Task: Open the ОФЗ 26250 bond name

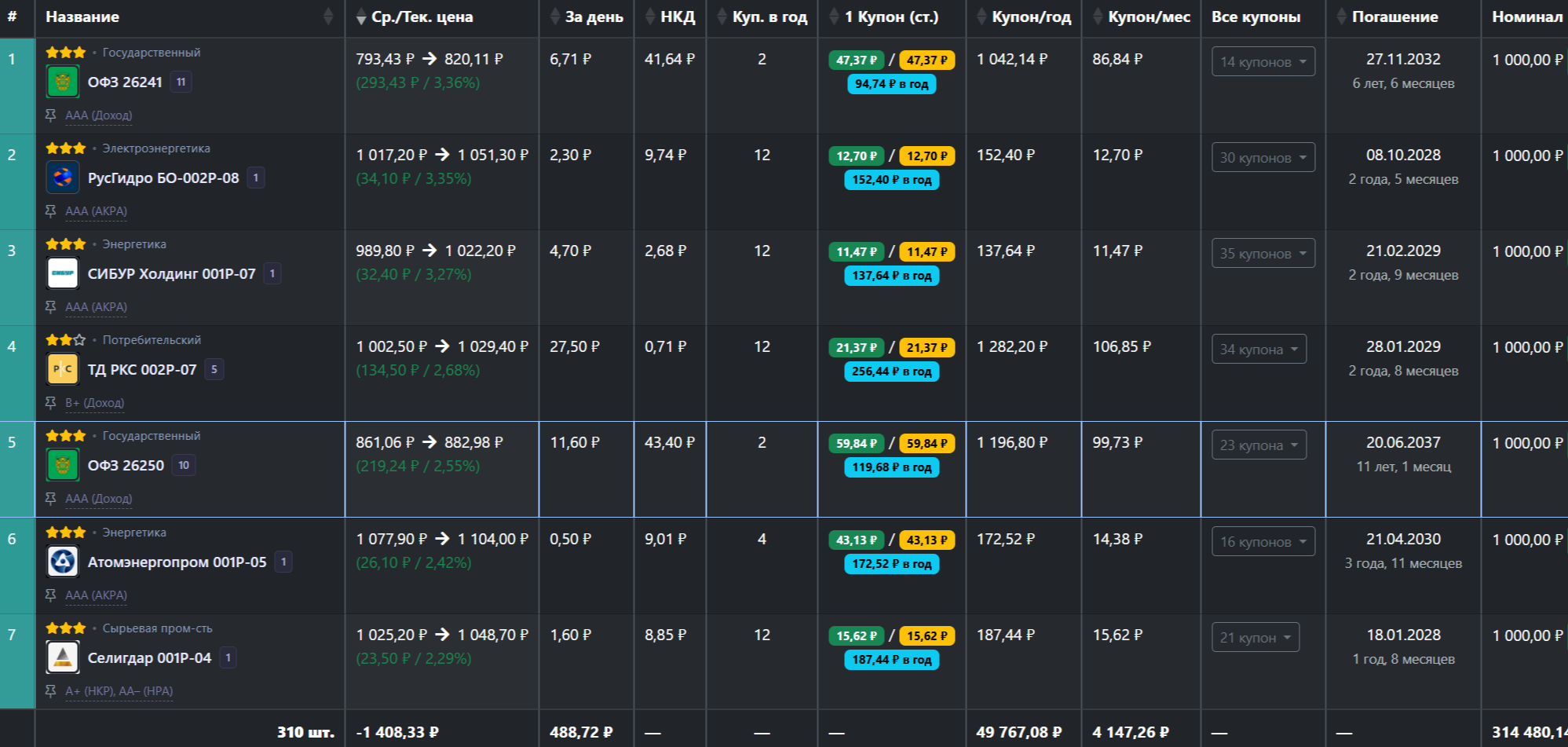Action: pos(126,465)
